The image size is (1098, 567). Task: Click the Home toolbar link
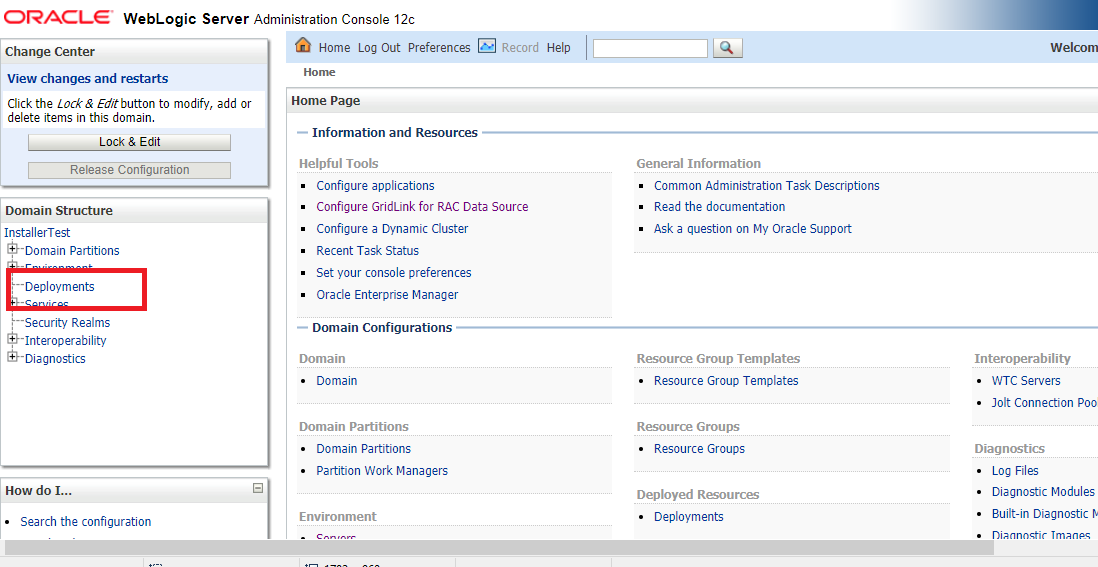(334, 48)
